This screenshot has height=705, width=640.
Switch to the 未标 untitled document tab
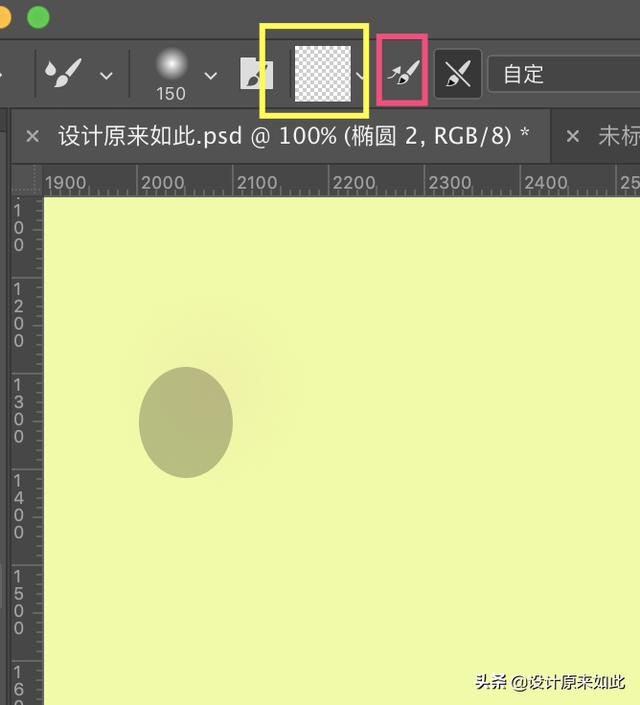click(618, 136)
